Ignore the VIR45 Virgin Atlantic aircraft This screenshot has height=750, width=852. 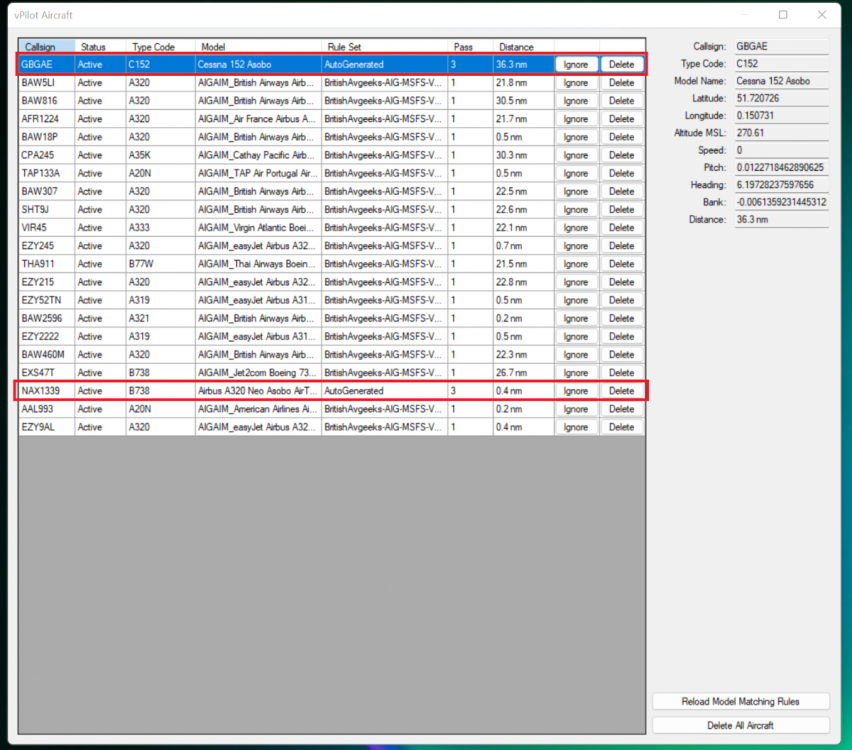coord(576,228)
